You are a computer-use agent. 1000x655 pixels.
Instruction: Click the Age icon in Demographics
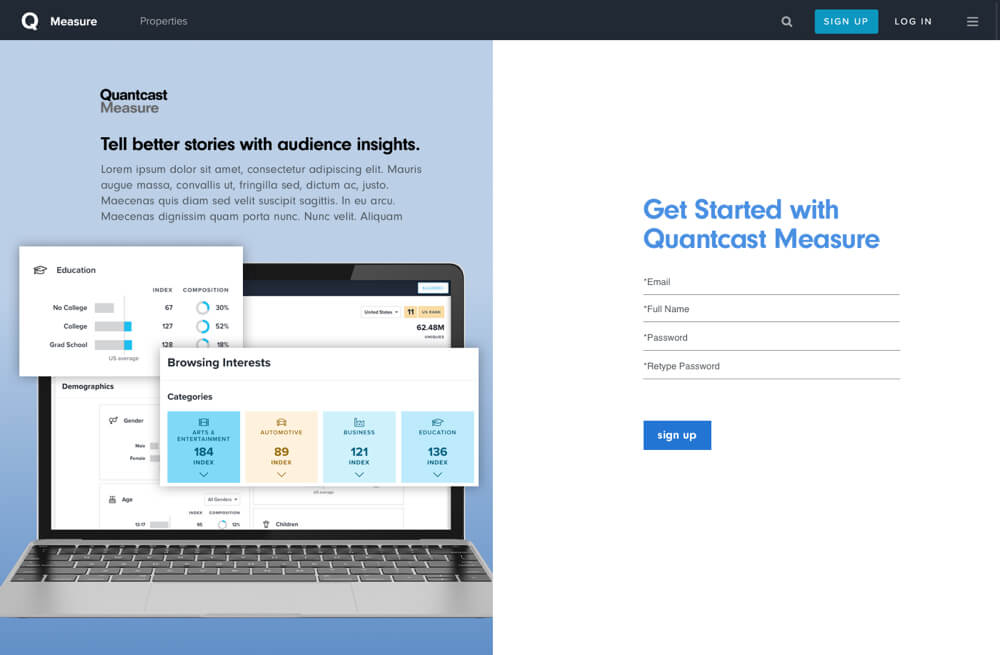(112, 499)
